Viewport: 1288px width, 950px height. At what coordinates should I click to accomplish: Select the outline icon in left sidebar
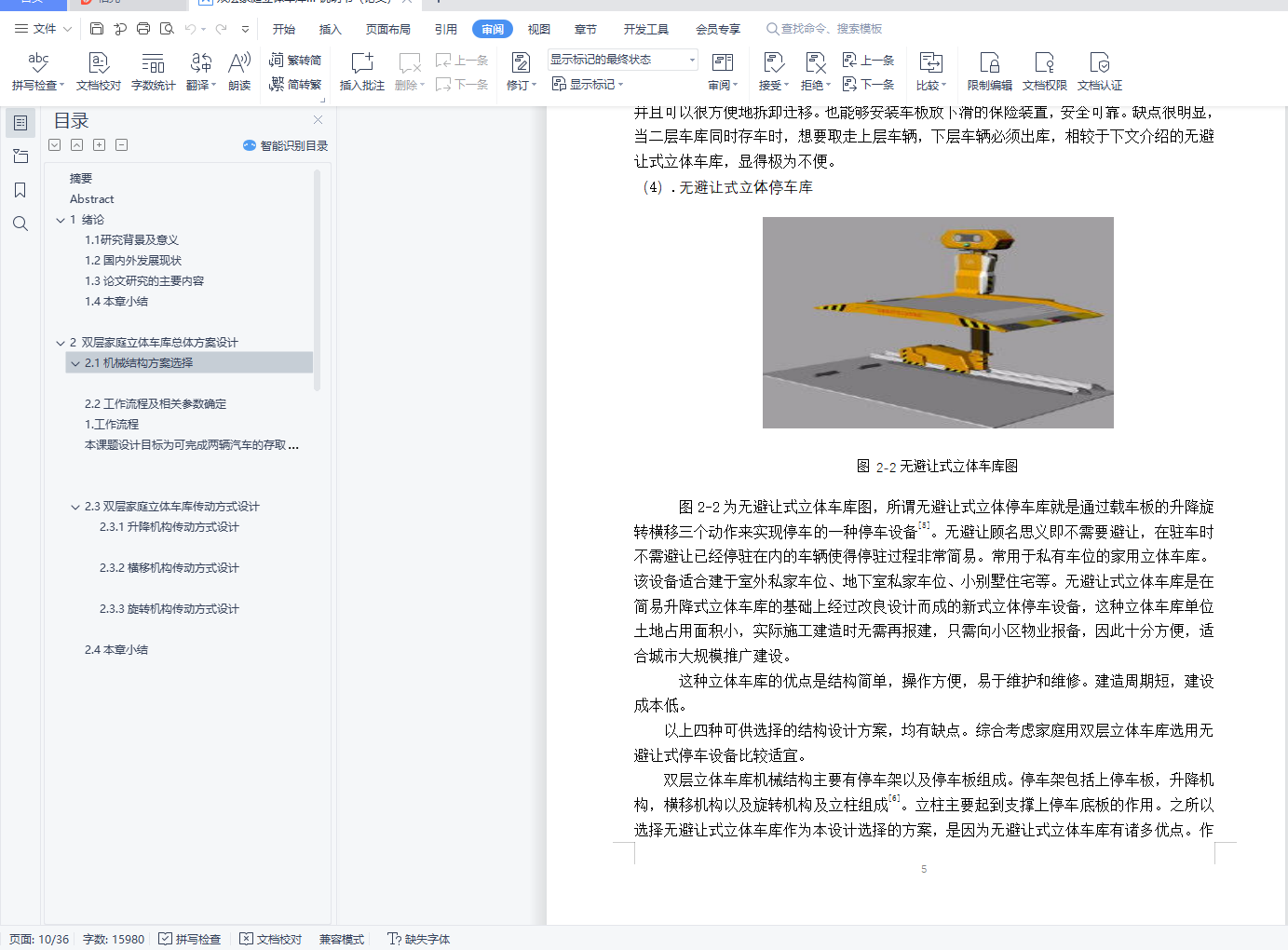tap(20, 123)
